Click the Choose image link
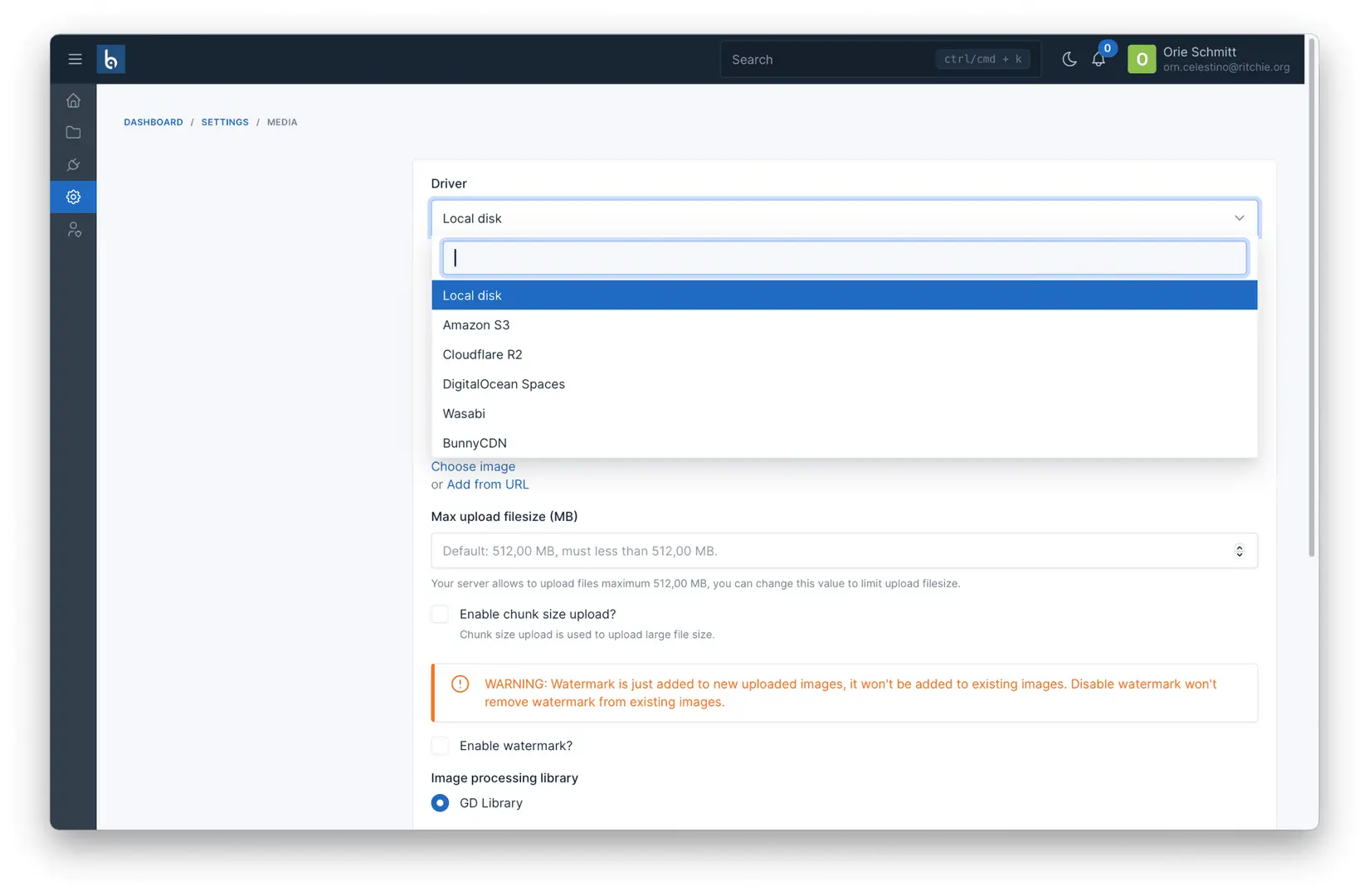Screen dimensions: 1369x896 click(x=473, y=466)
